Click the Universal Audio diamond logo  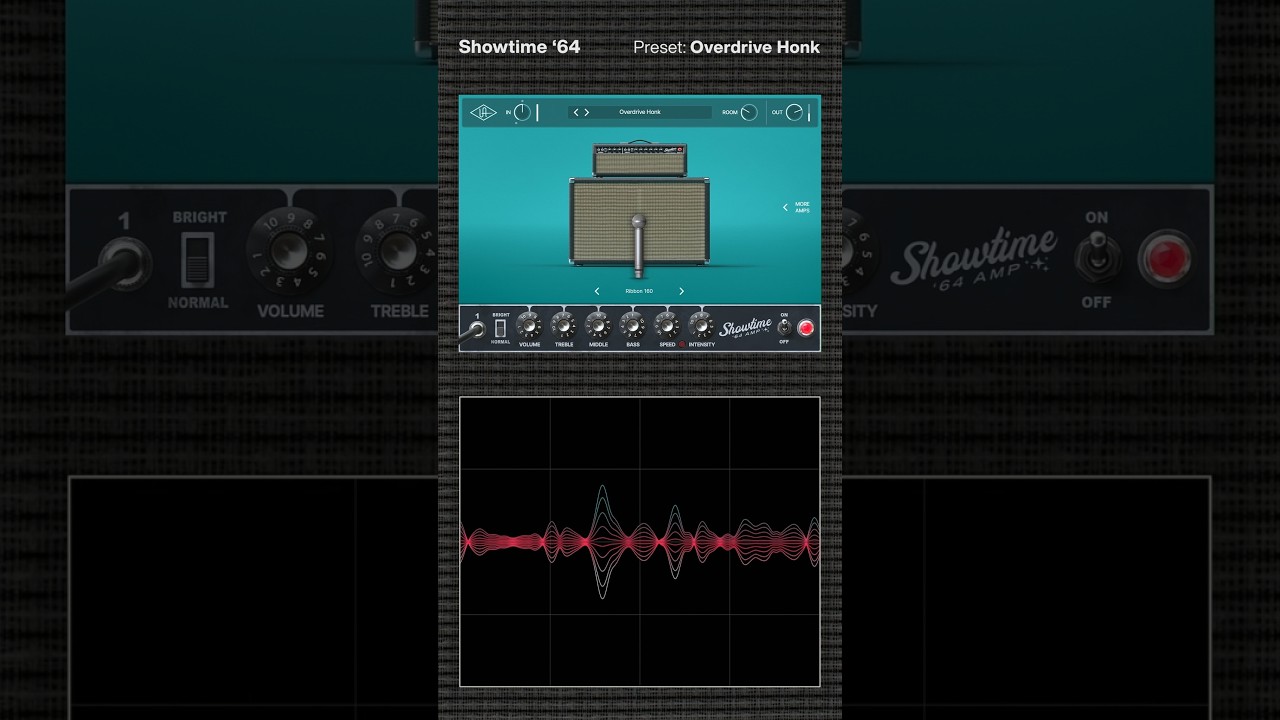pos(483,112)
